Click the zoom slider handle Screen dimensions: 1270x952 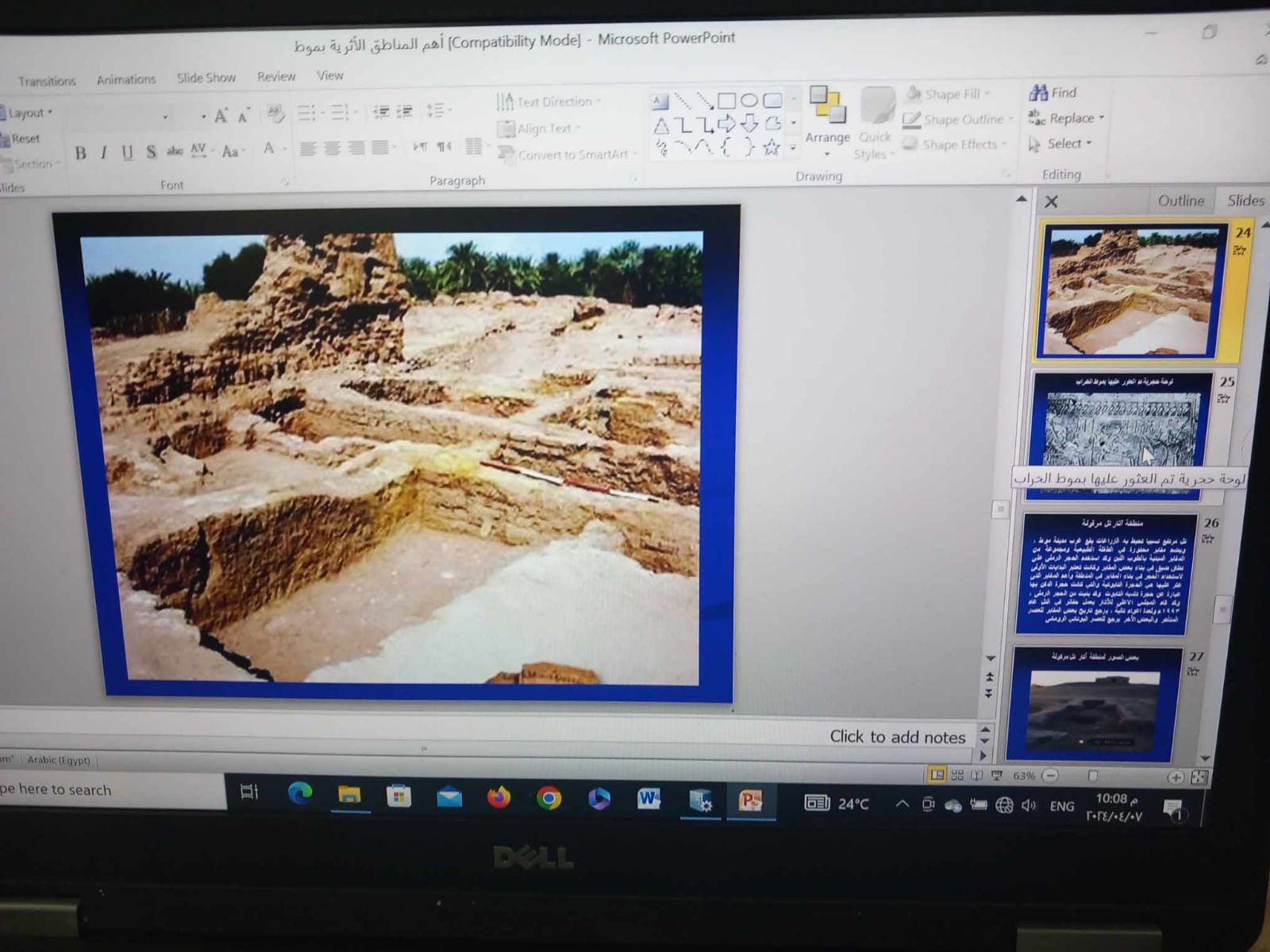[x=1092, y=776]
